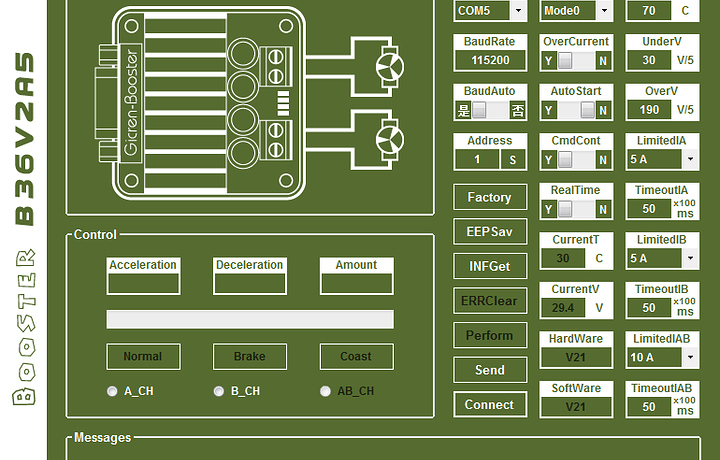Toggle the AutoStart switch
720x460 pixels.
coord(576,110)
